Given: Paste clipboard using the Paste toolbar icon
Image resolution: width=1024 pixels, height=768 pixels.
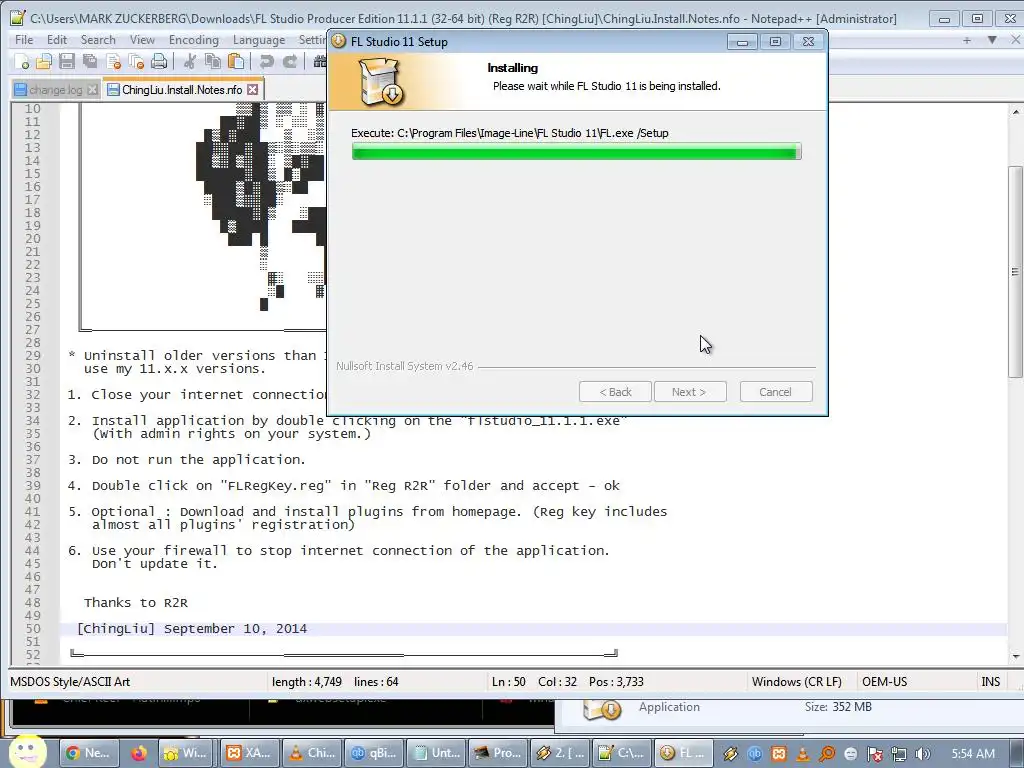Looking at the screenshot, I should 236,62.
